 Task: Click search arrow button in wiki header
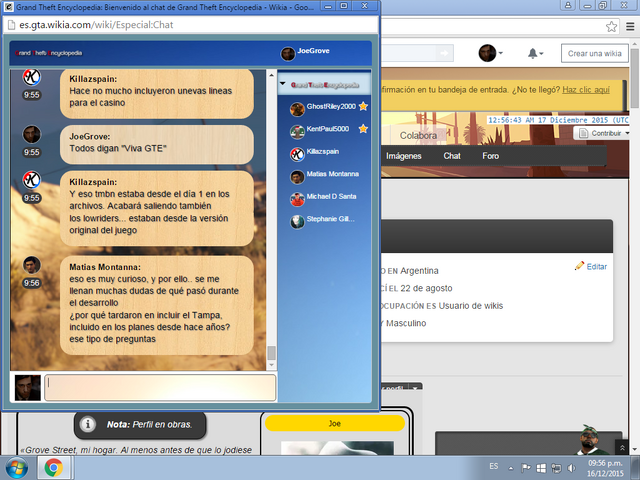(x=444, y=53)
